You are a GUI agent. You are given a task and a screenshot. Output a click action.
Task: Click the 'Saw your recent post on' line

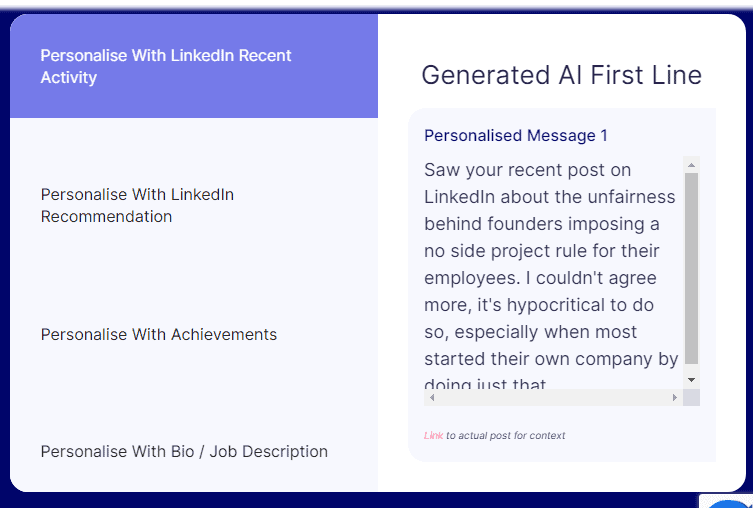point(527,170)
